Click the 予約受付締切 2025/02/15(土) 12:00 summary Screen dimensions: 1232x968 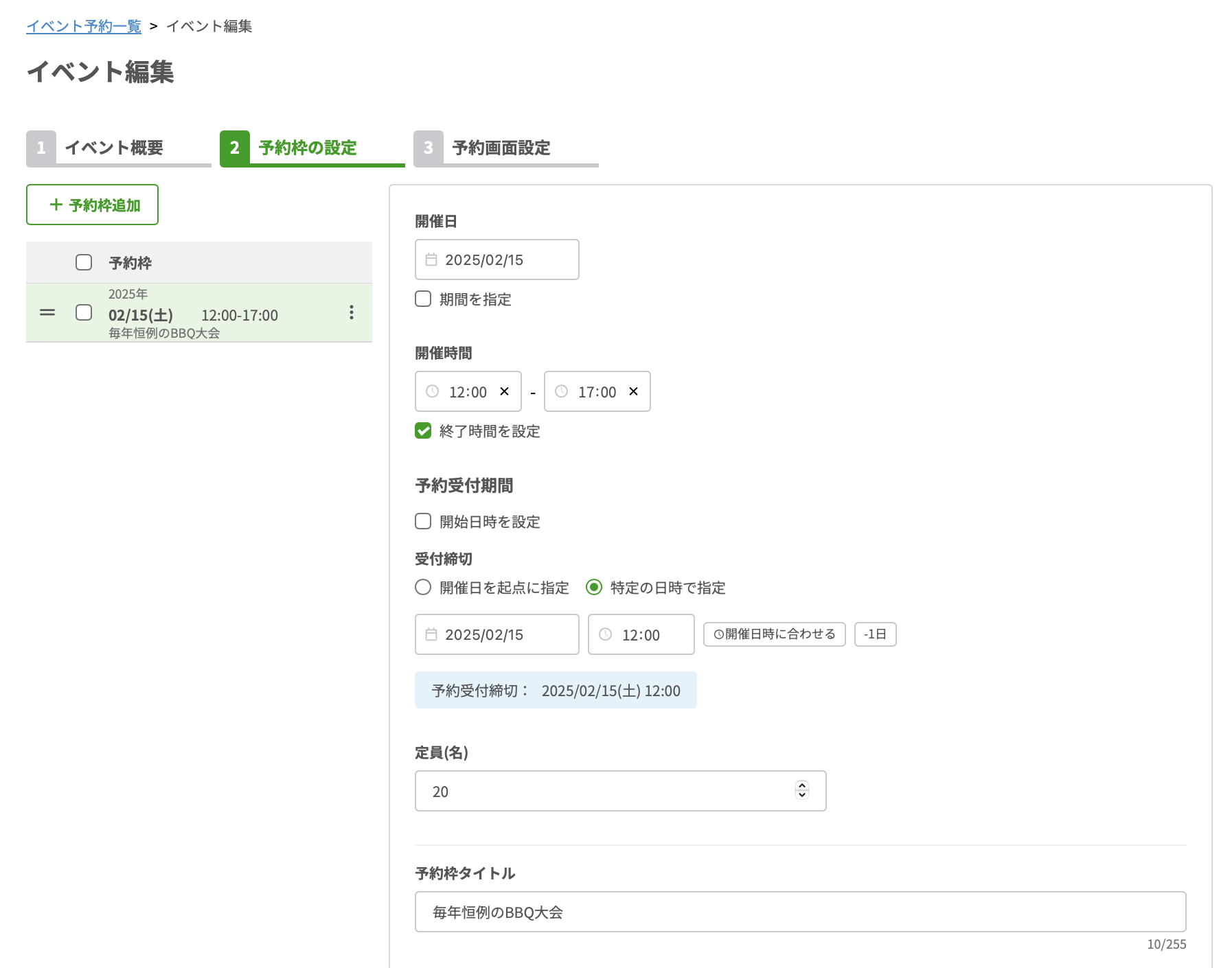point(556,690)
